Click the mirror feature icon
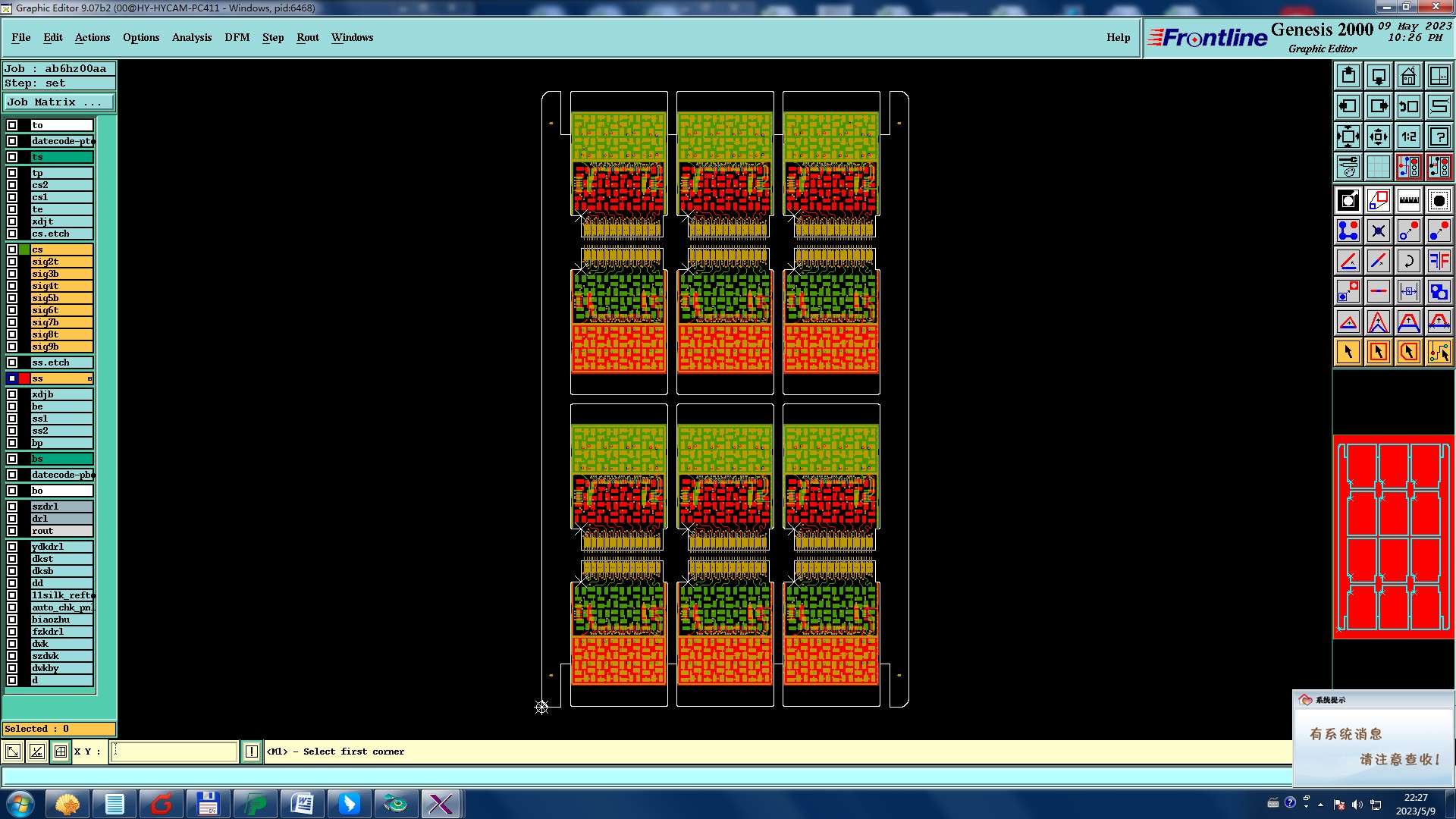 click(1439, 261)
